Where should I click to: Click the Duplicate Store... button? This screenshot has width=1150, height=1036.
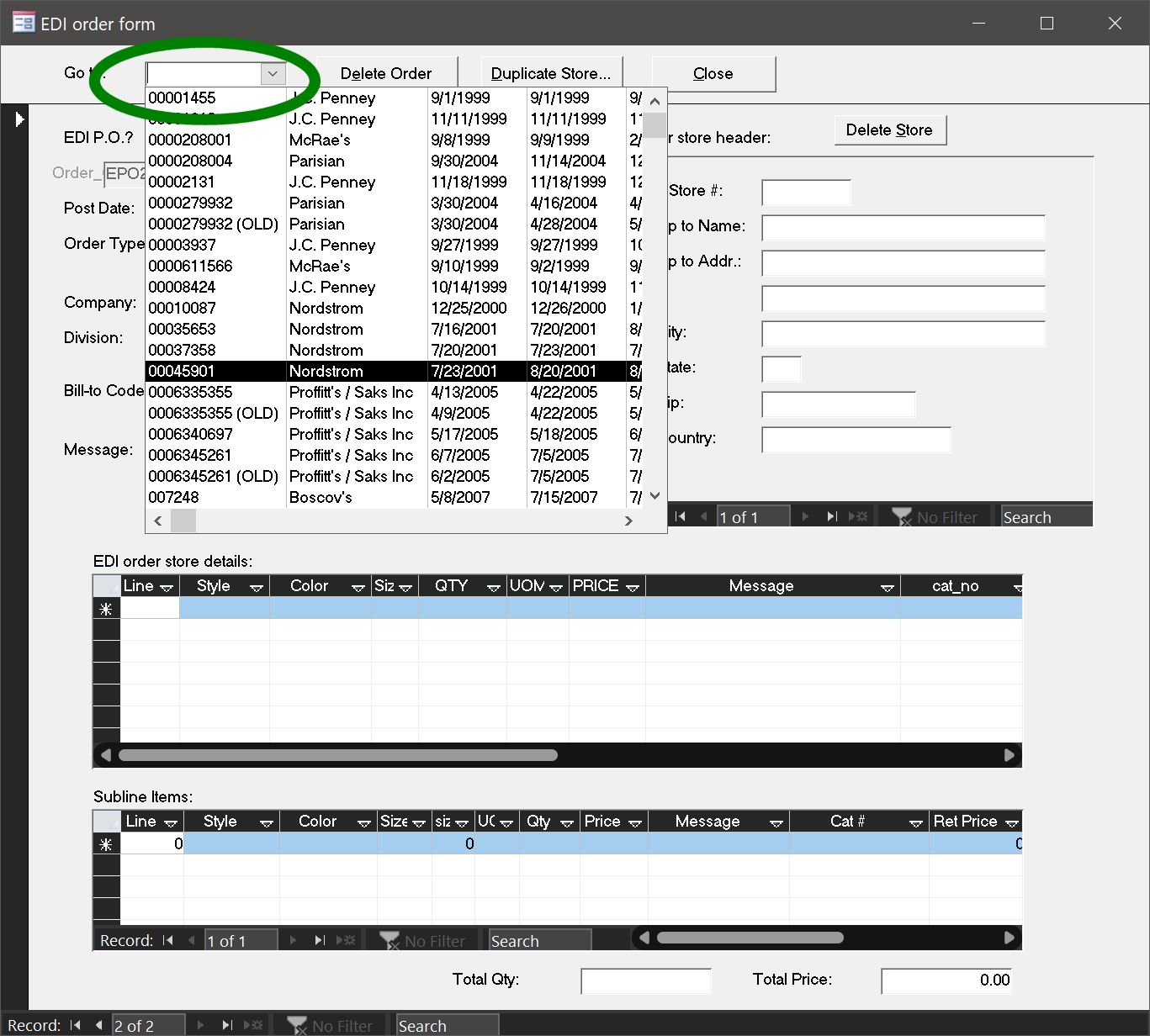coord(551,73)
